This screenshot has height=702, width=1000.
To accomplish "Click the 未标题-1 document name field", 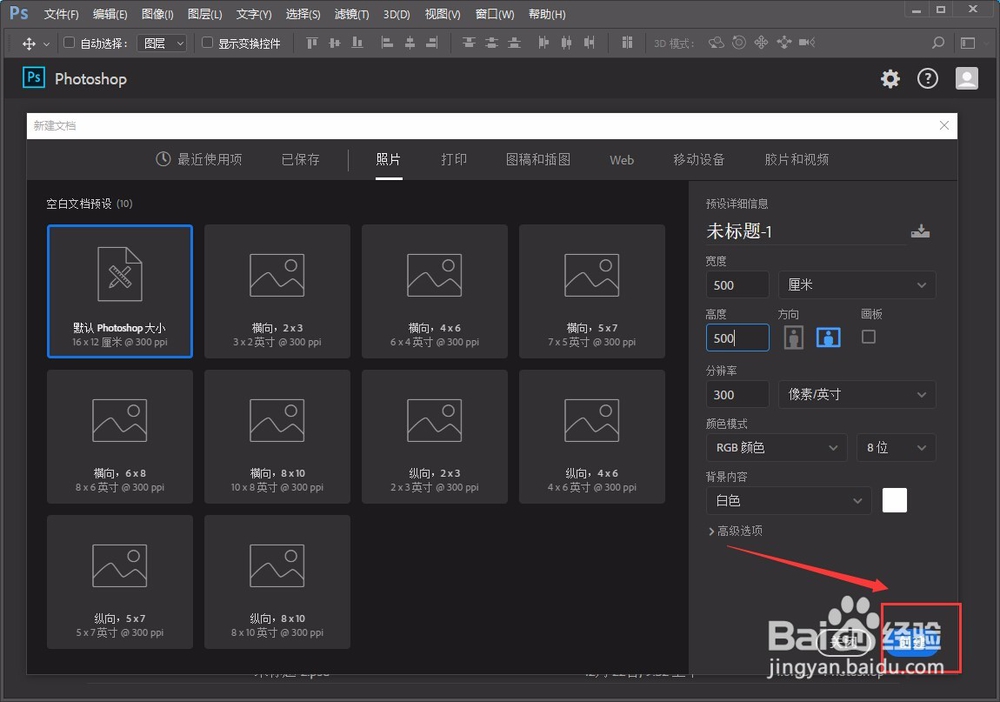I will coord(805,231).
